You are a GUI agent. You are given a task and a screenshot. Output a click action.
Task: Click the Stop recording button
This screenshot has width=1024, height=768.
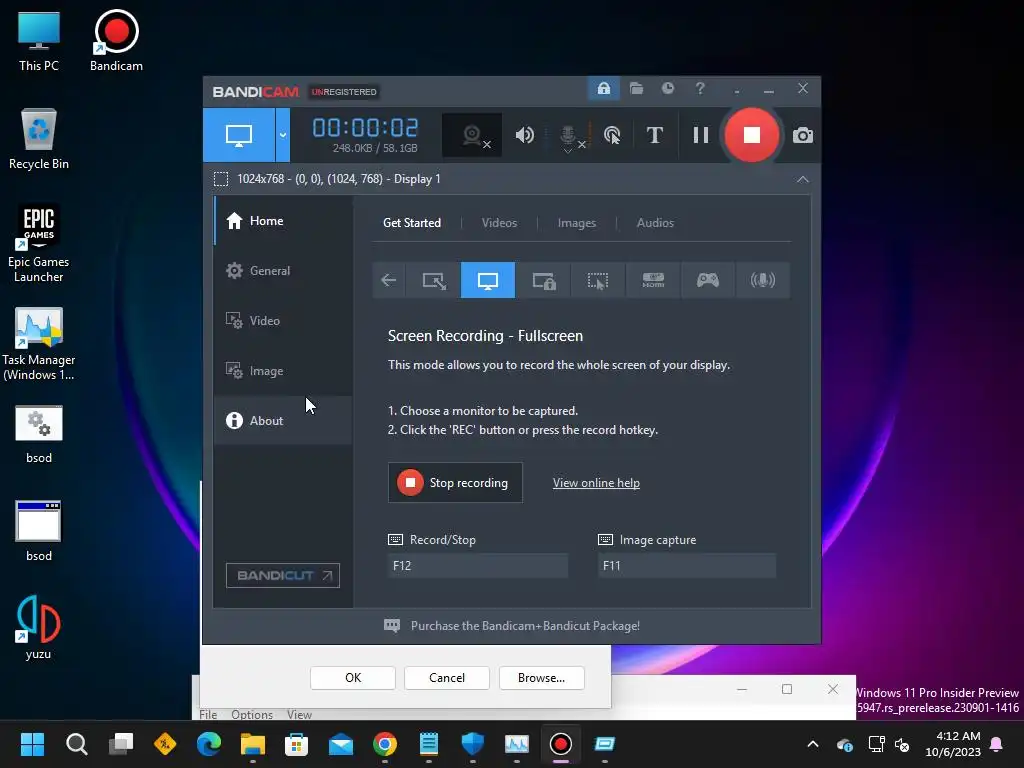[x=455, y=483]
